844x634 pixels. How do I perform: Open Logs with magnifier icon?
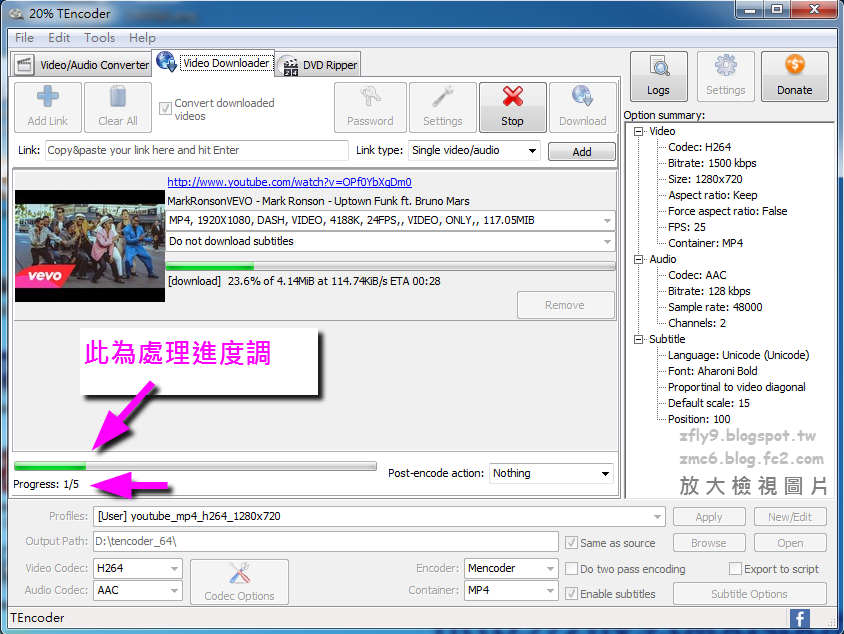659,76
